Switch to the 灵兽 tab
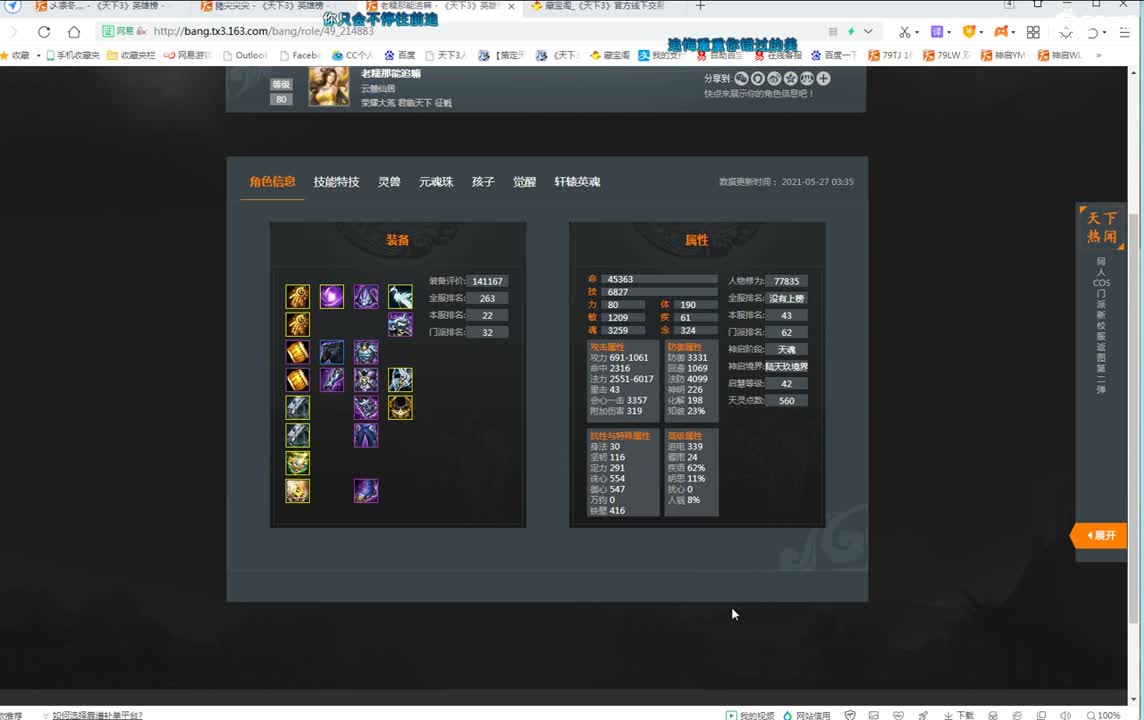This screenshot has width=1144, height=720. 389,182
